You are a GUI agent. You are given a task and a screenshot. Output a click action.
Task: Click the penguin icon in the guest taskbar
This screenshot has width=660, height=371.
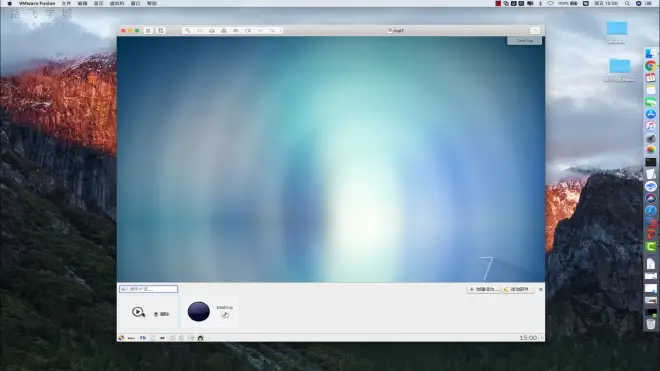tap(200, 338)
